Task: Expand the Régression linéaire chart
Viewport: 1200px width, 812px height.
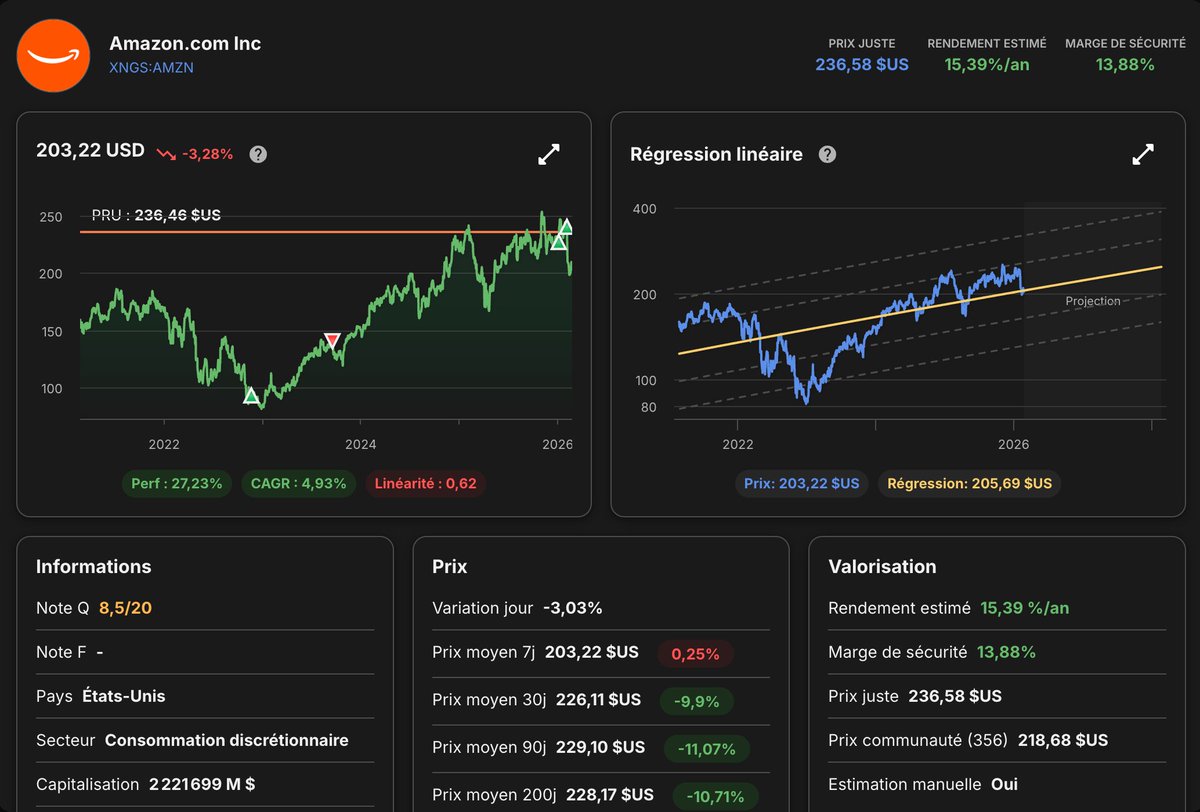Action: (1142, 154)
